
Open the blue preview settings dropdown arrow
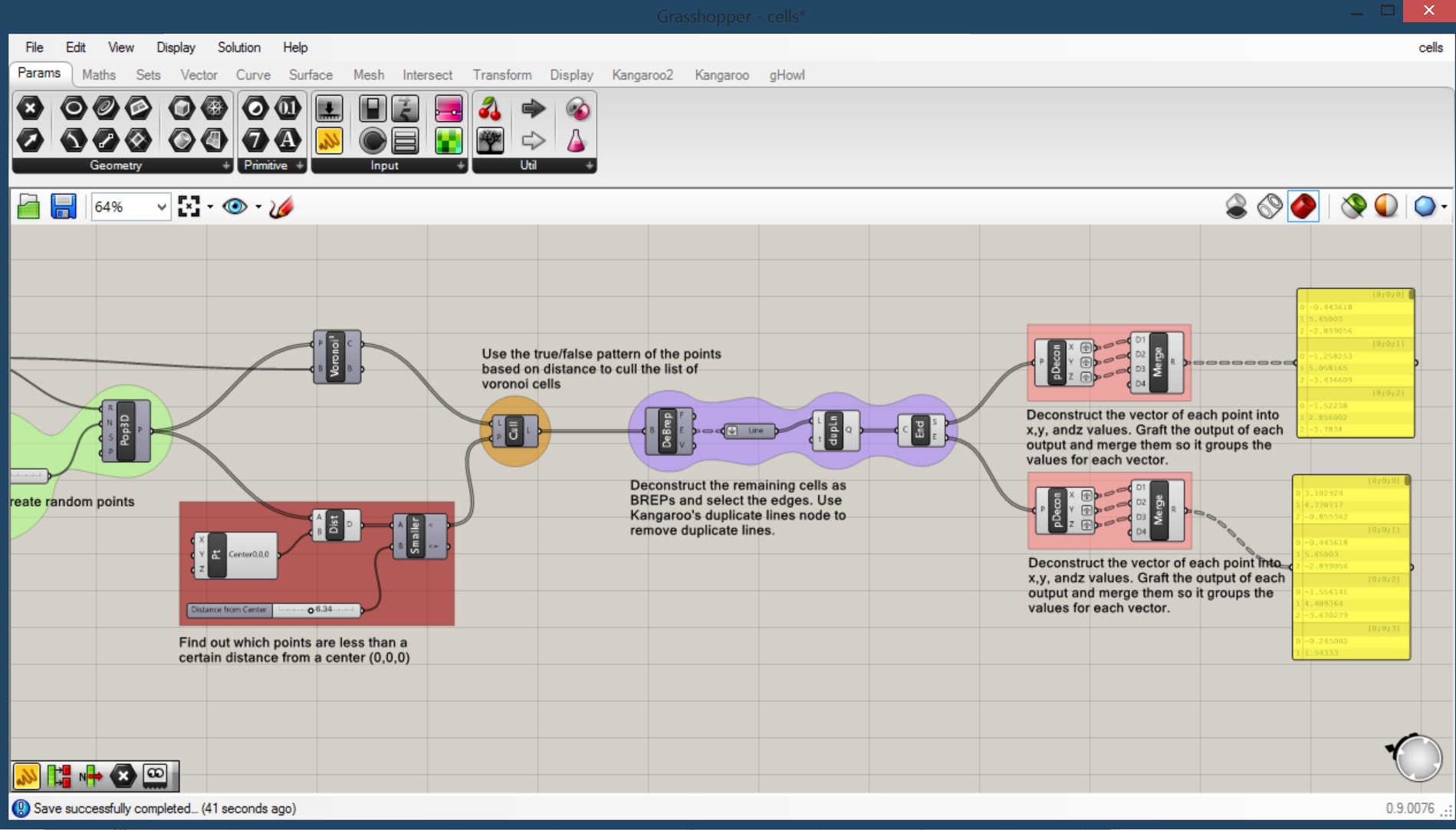point(1443,206)
